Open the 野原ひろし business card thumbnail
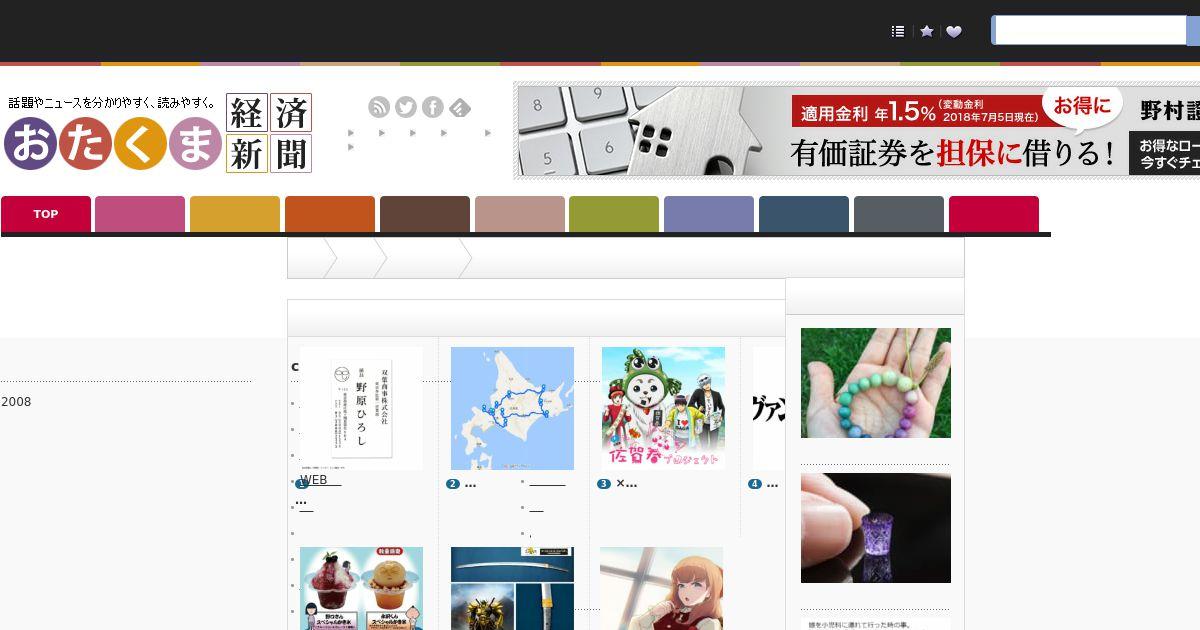 point(361,408)
